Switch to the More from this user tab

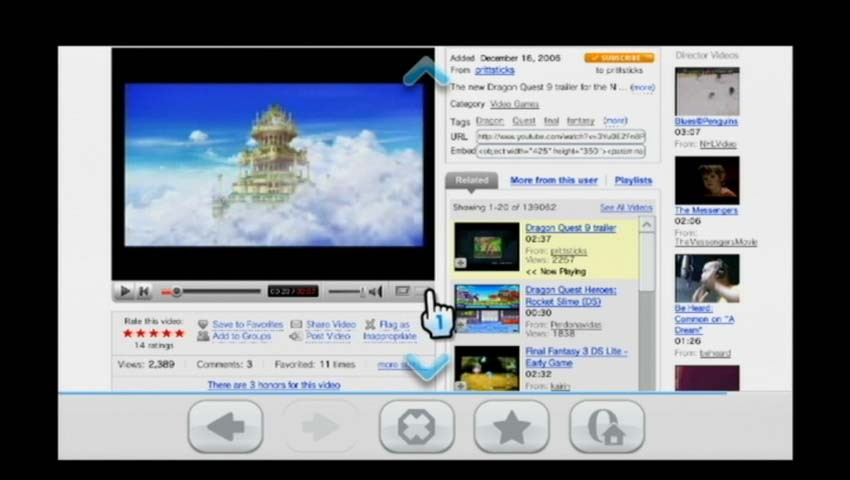point(553,180)
